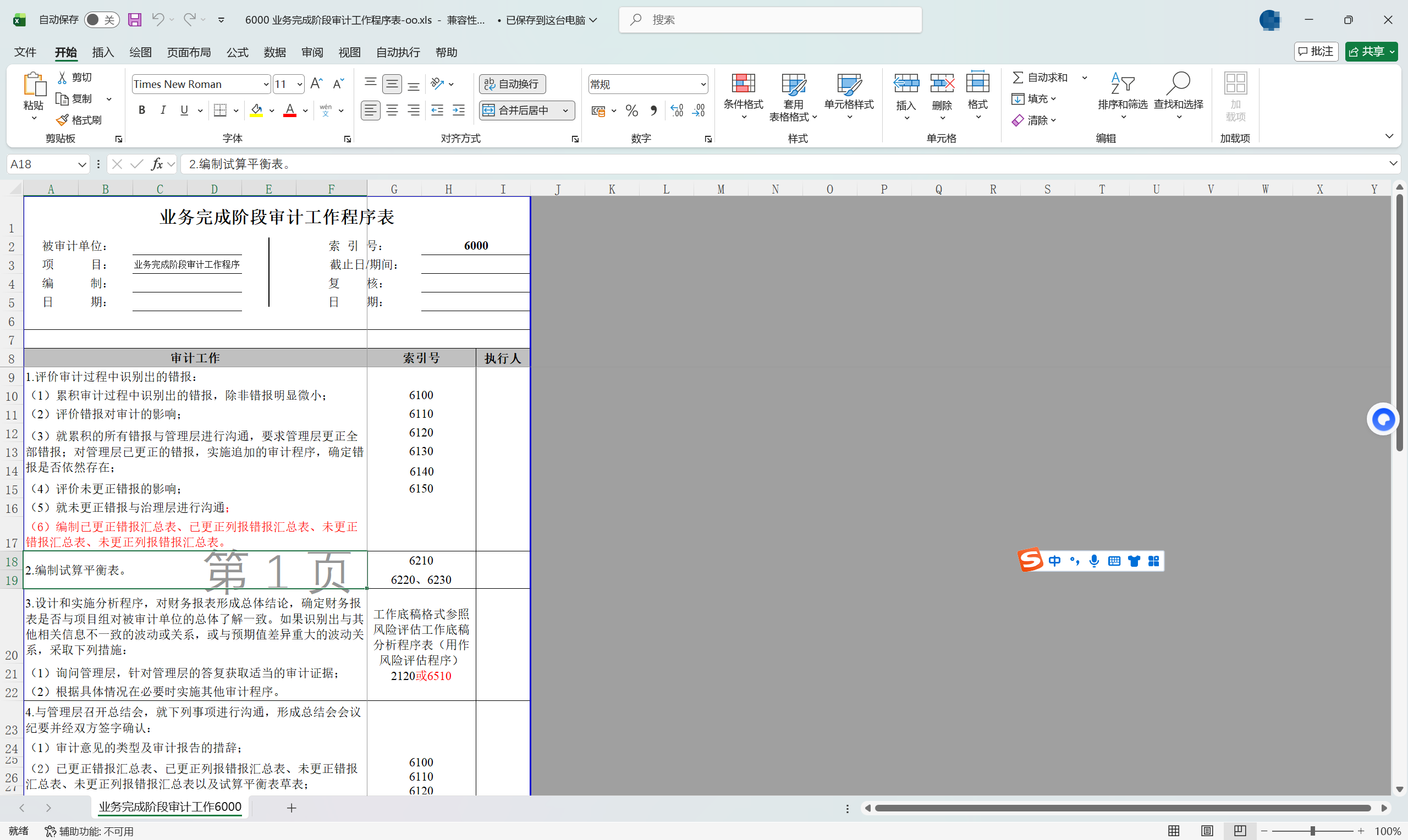Open the 审阅 (Review) ribbon tab
The width and height of the screenshot is (1408, 840).
tap(312, 52)
